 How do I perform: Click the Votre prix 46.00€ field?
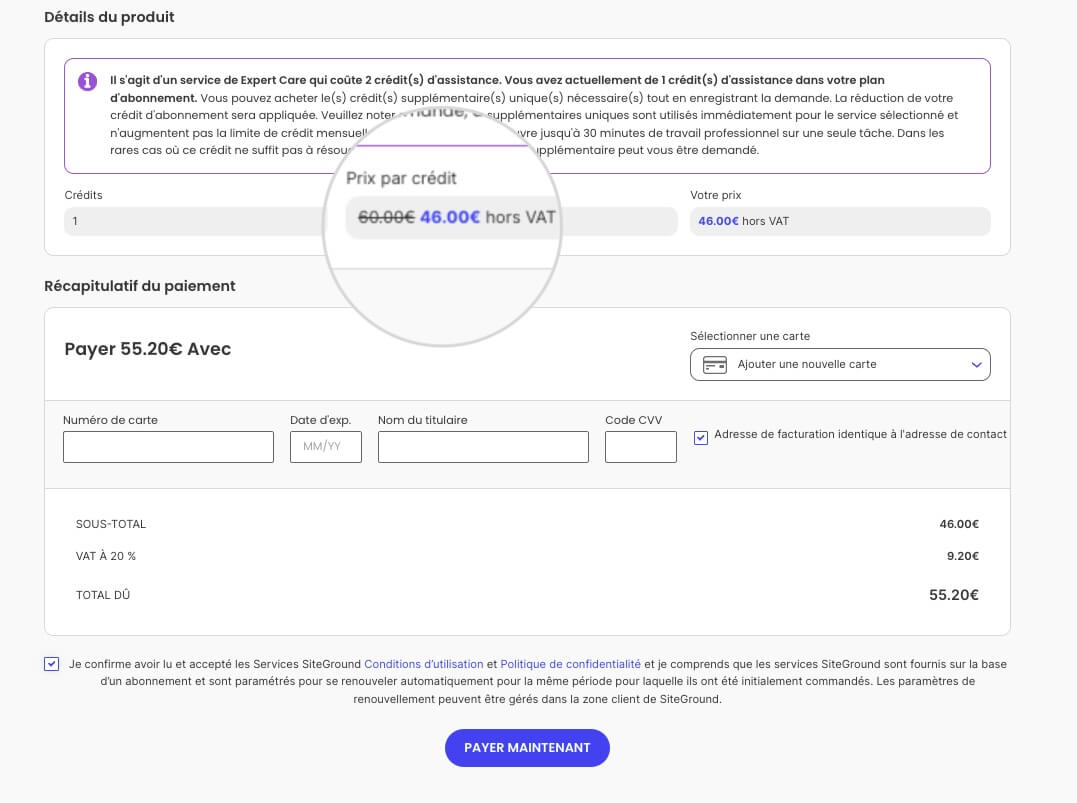[840, 221]
